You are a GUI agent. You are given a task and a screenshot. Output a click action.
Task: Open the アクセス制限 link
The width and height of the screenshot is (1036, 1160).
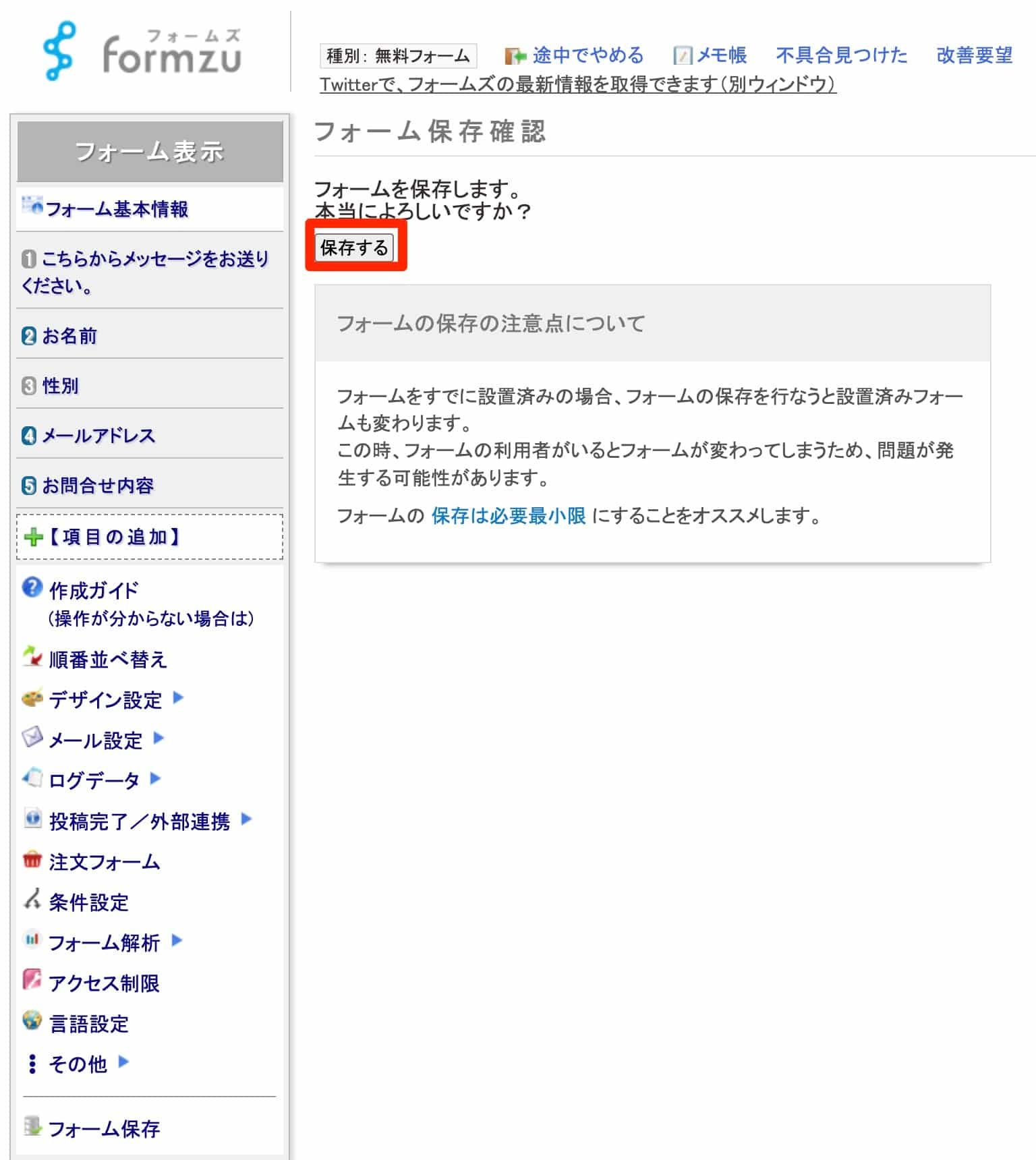(105, 983)
